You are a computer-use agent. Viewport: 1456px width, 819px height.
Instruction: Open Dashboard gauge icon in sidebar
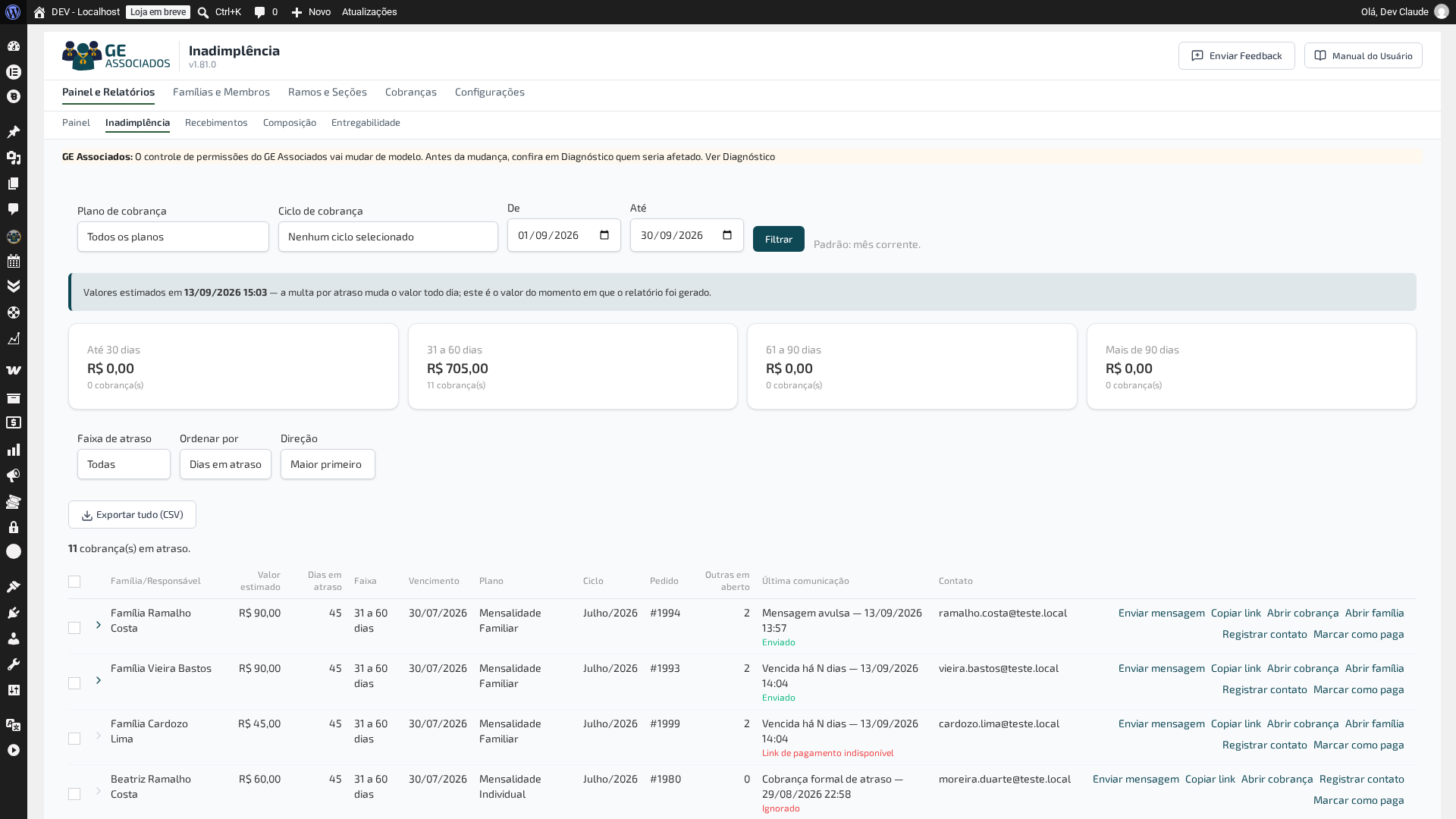[14, 46]
